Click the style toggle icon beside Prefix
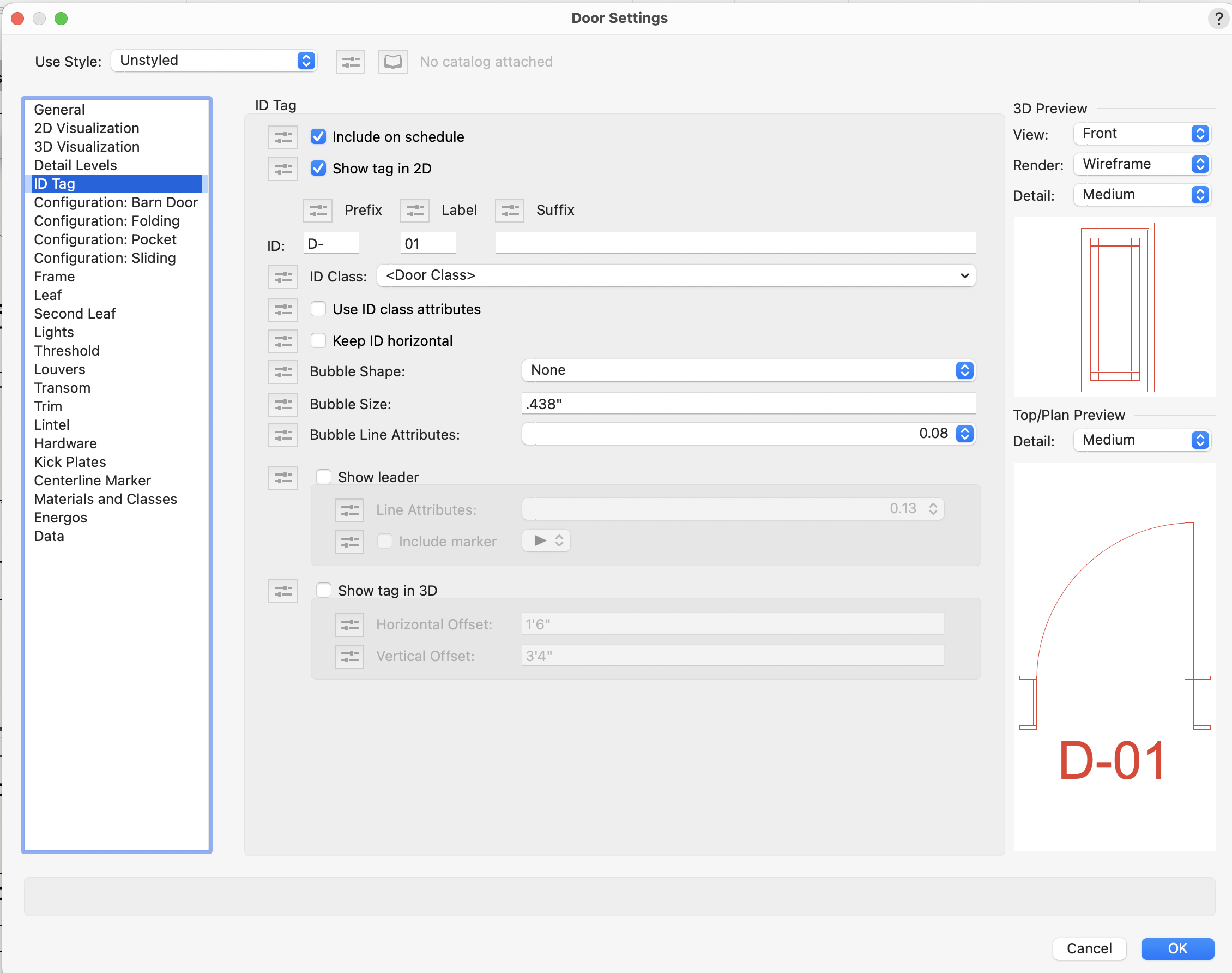 pos(318,210)
